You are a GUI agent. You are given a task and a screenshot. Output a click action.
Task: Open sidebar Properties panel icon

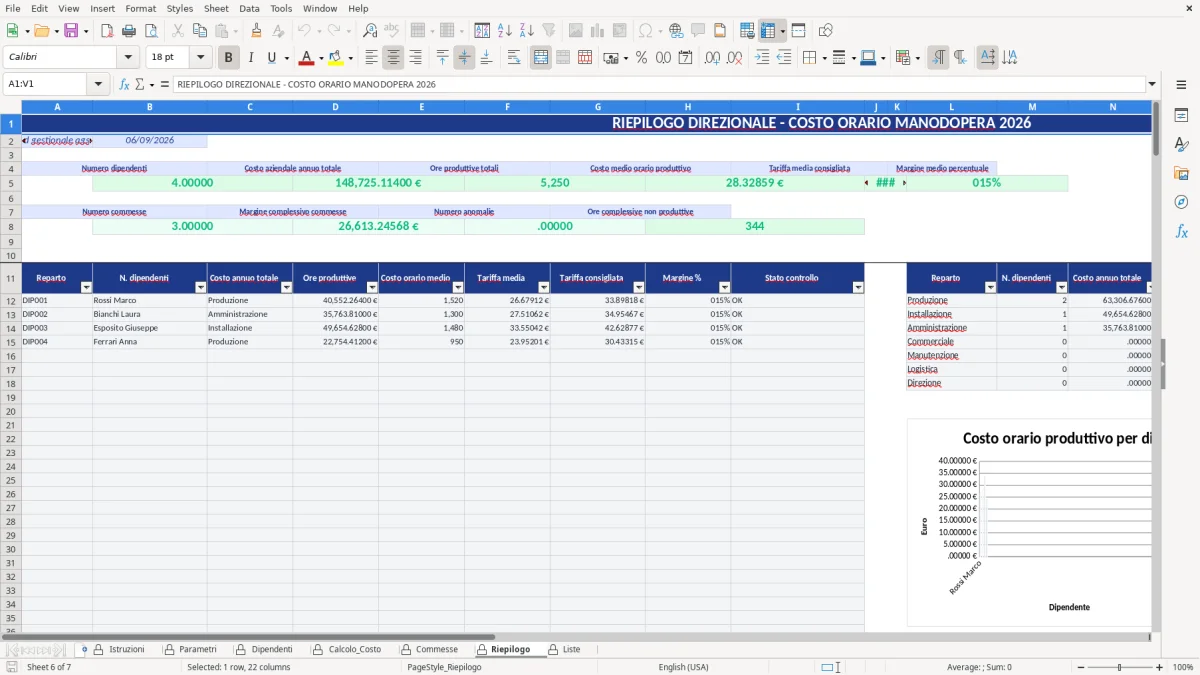(x=1181, y=115)
